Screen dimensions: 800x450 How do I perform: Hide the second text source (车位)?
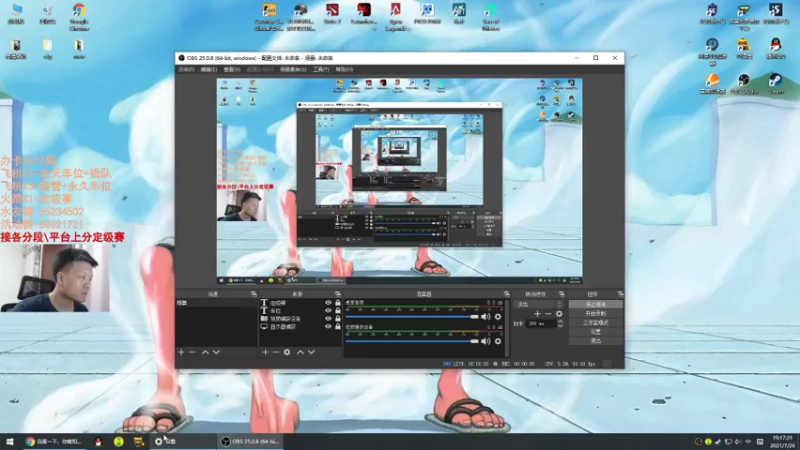[328, 311]
